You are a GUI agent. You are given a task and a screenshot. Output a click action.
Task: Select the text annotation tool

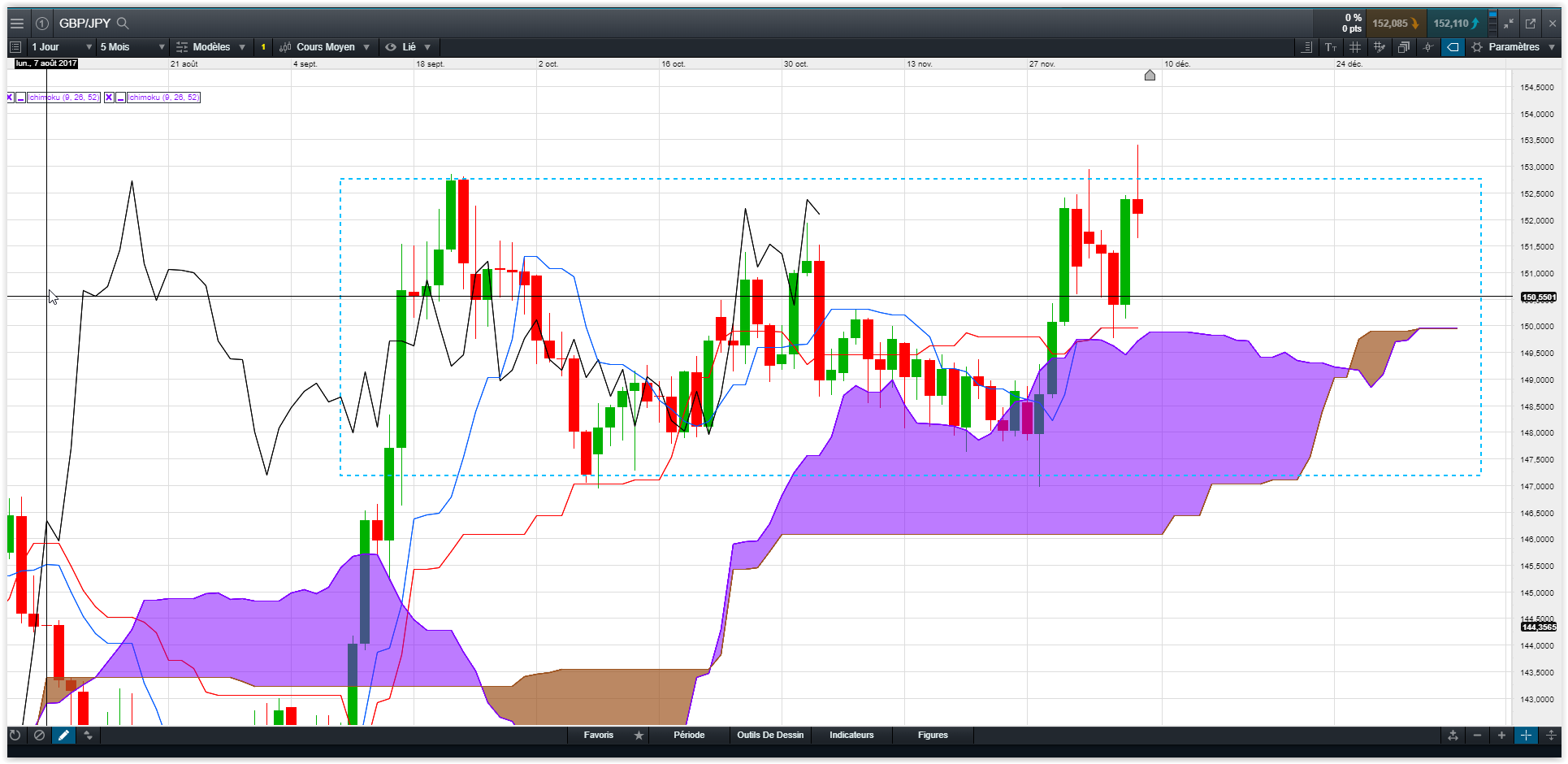point(1331,47)
